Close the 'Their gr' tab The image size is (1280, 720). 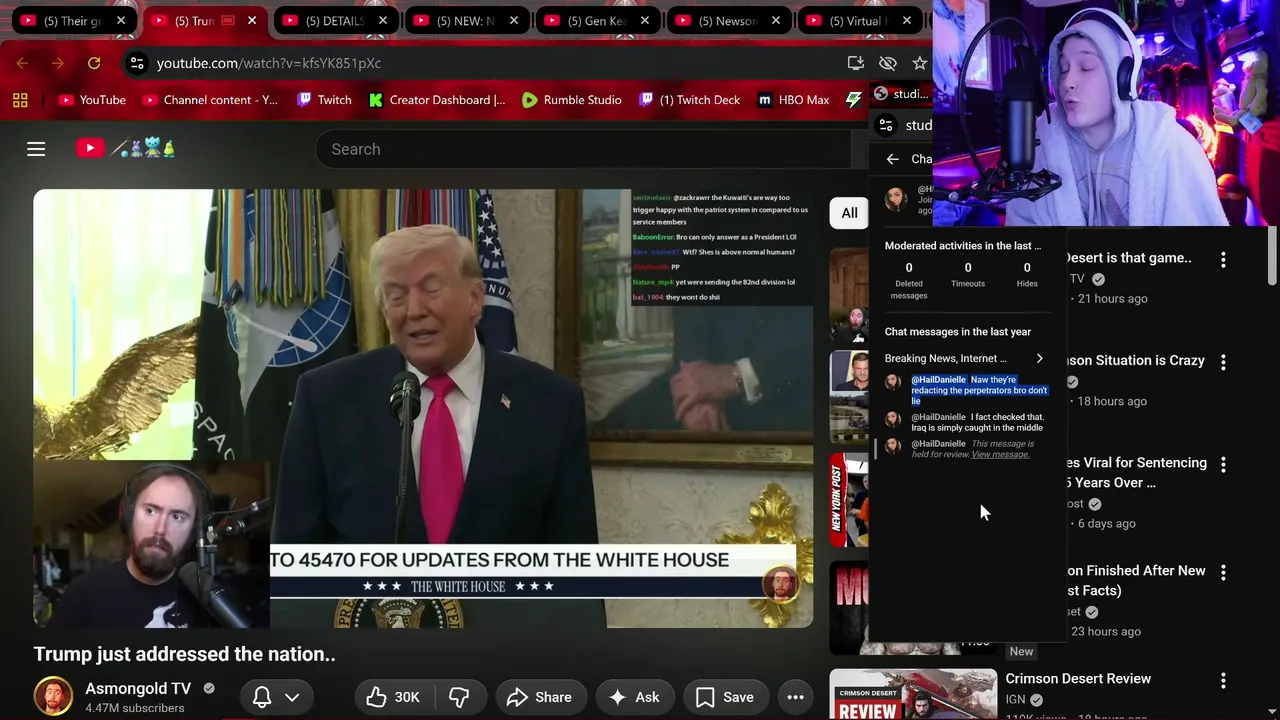point(121,20)
